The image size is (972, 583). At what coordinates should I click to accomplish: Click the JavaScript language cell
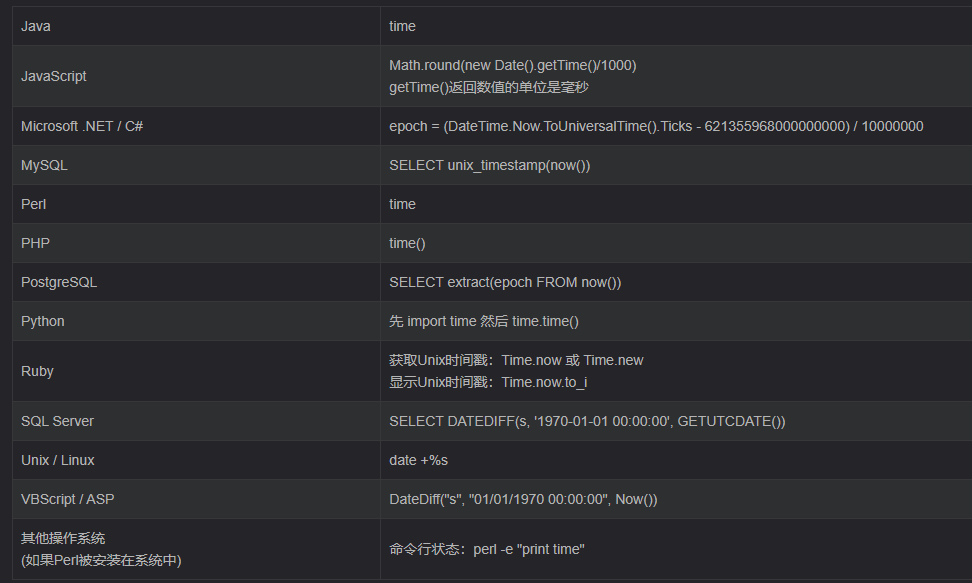(x=54, y=76)
